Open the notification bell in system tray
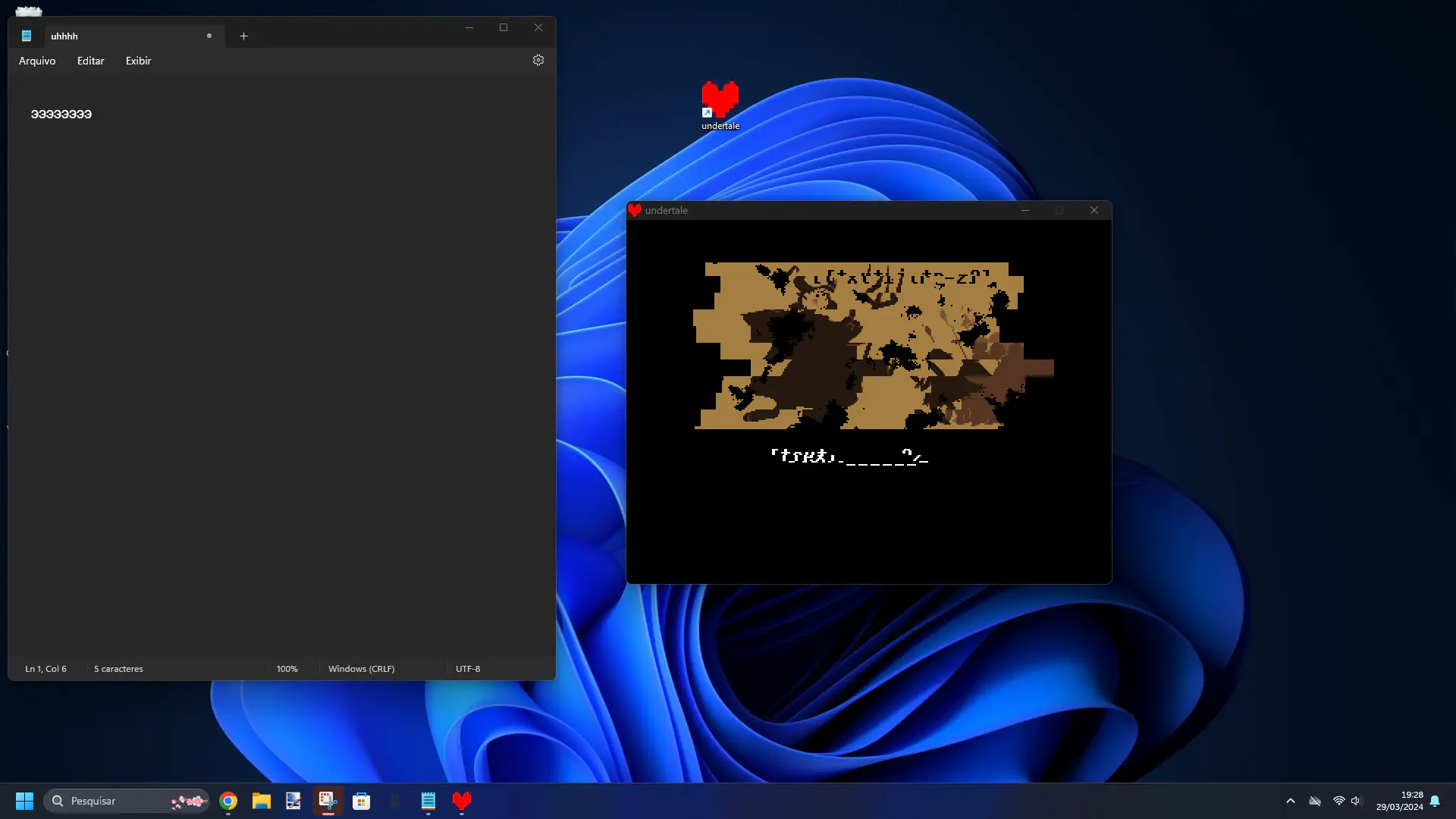This screenshot has height=819, width=1456. (x=1435, y=801)
